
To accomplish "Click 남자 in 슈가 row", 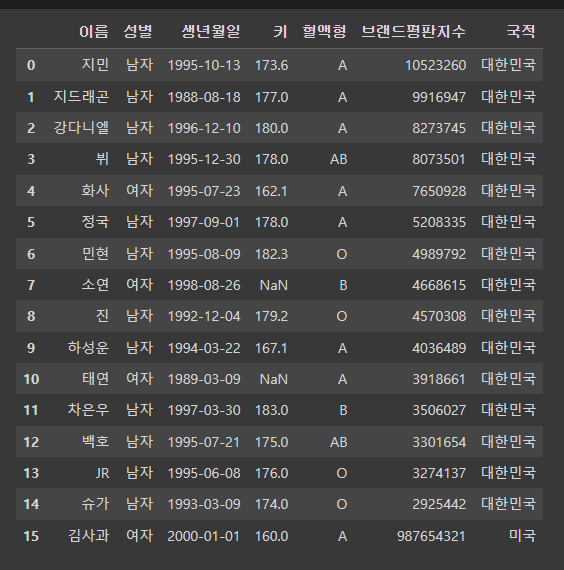I will (x=140, y=504).
